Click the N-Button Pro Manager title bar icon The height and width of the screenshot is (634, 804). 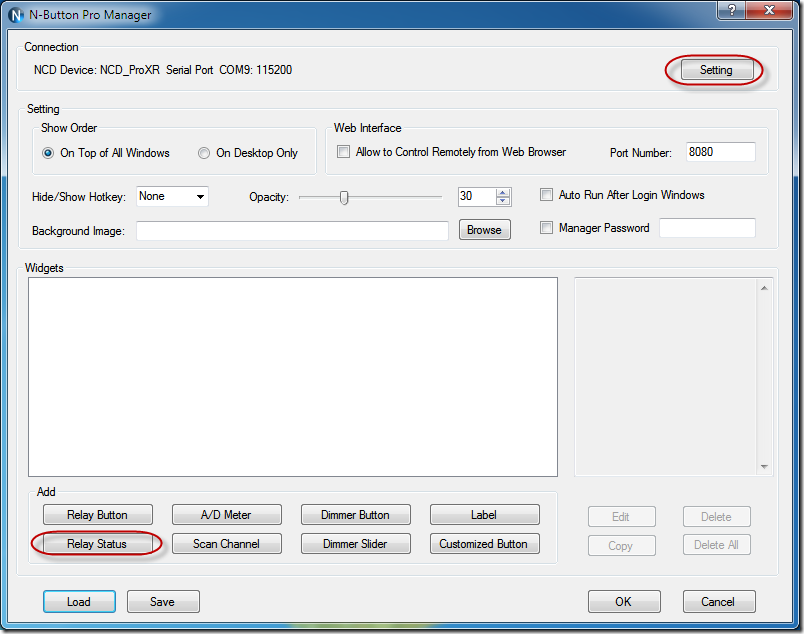(x=16, y=15)
